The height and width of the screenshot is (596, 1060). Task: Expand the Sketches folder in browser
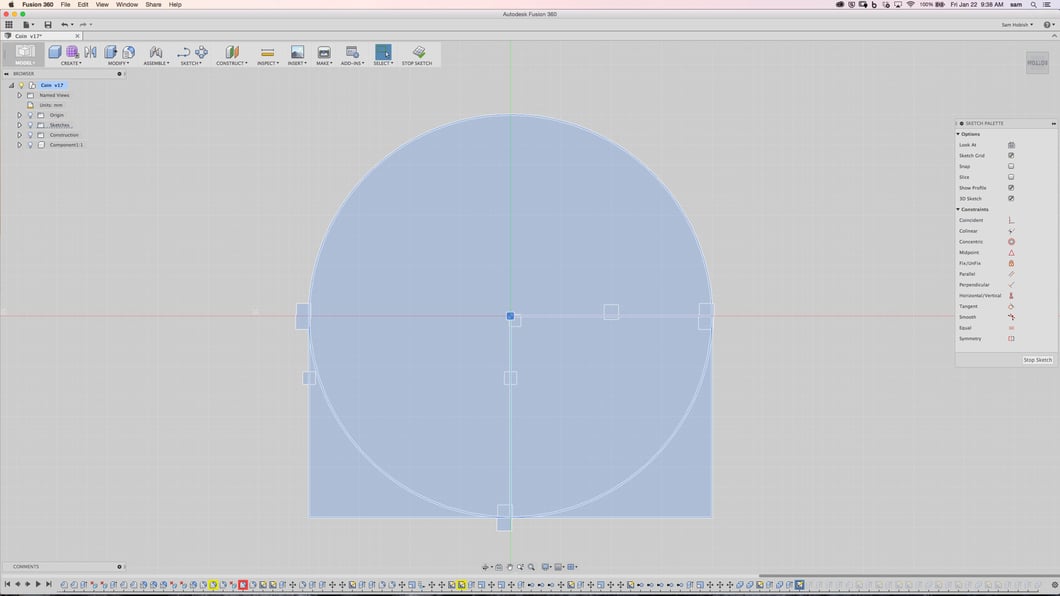coord(19,125)
